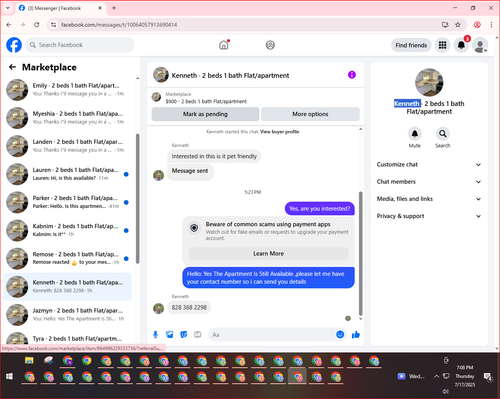Open the emoji picker
Viewport: 500px width, 399px height.
(340, 334)
